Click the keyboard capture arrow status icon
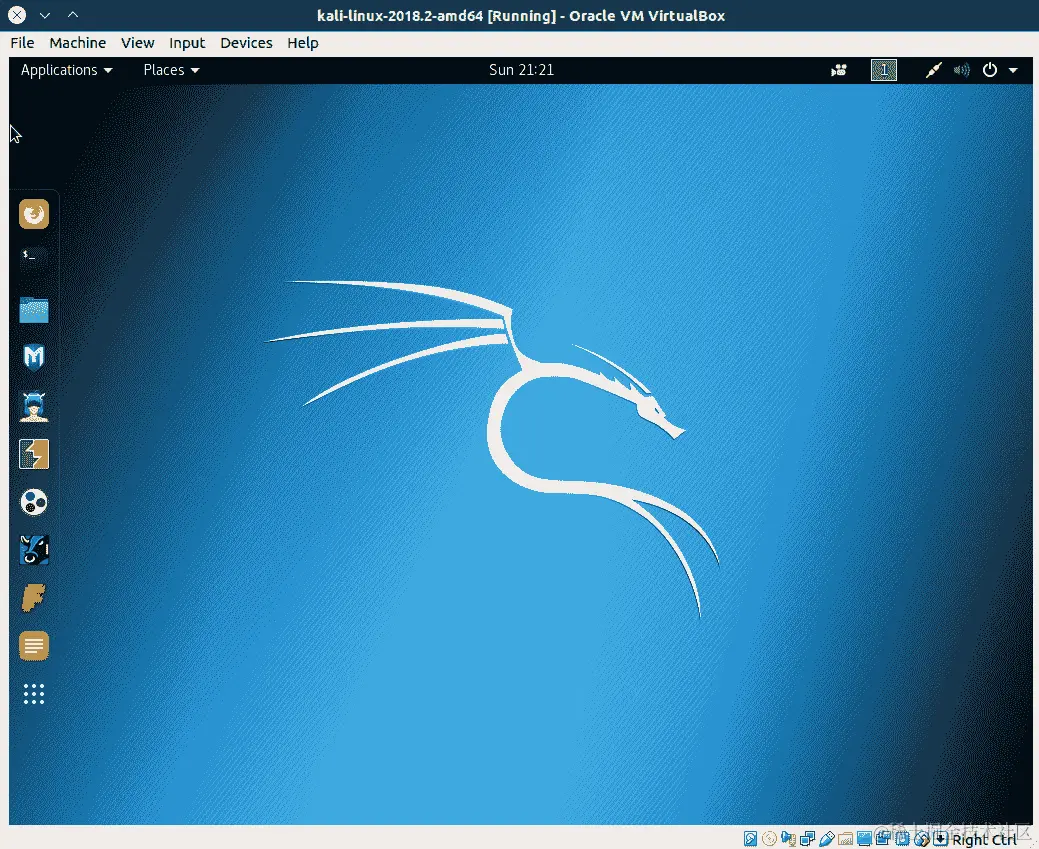The height and width of the screenshot is (849, 1039). (x=940, y=839)
